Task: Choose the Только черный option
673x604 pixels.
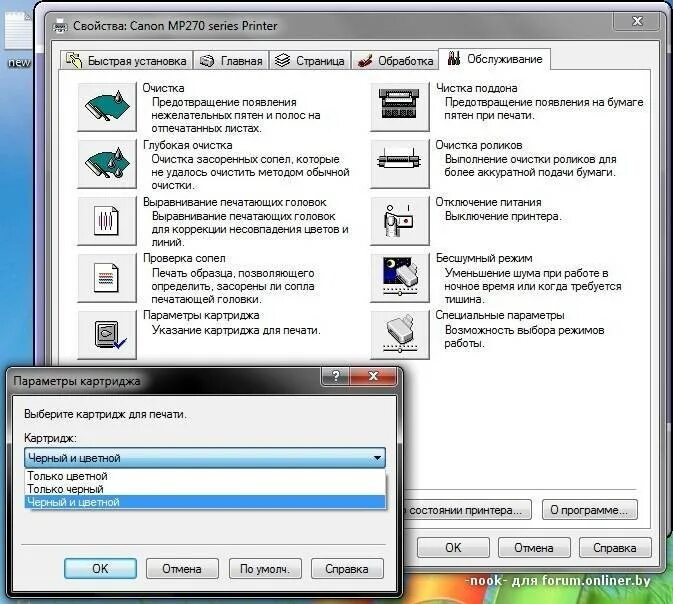Action: [205, 489]
